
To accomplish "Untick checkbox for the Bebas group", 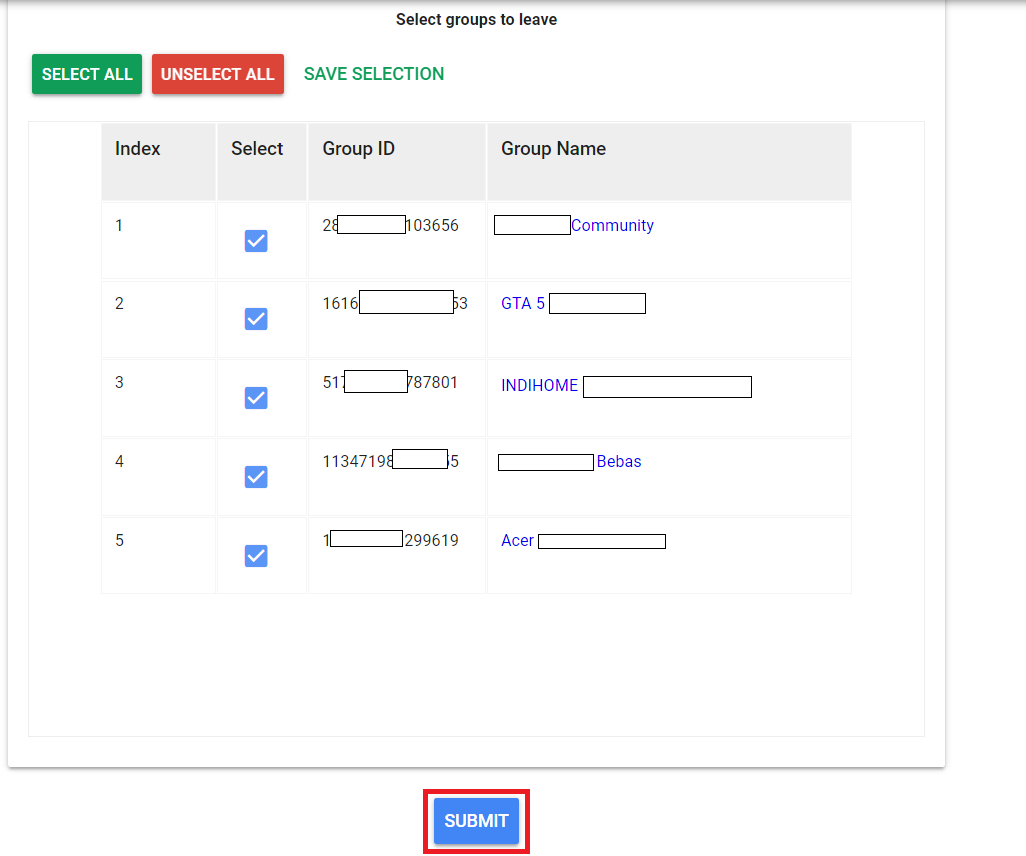I will pos(256,477).
